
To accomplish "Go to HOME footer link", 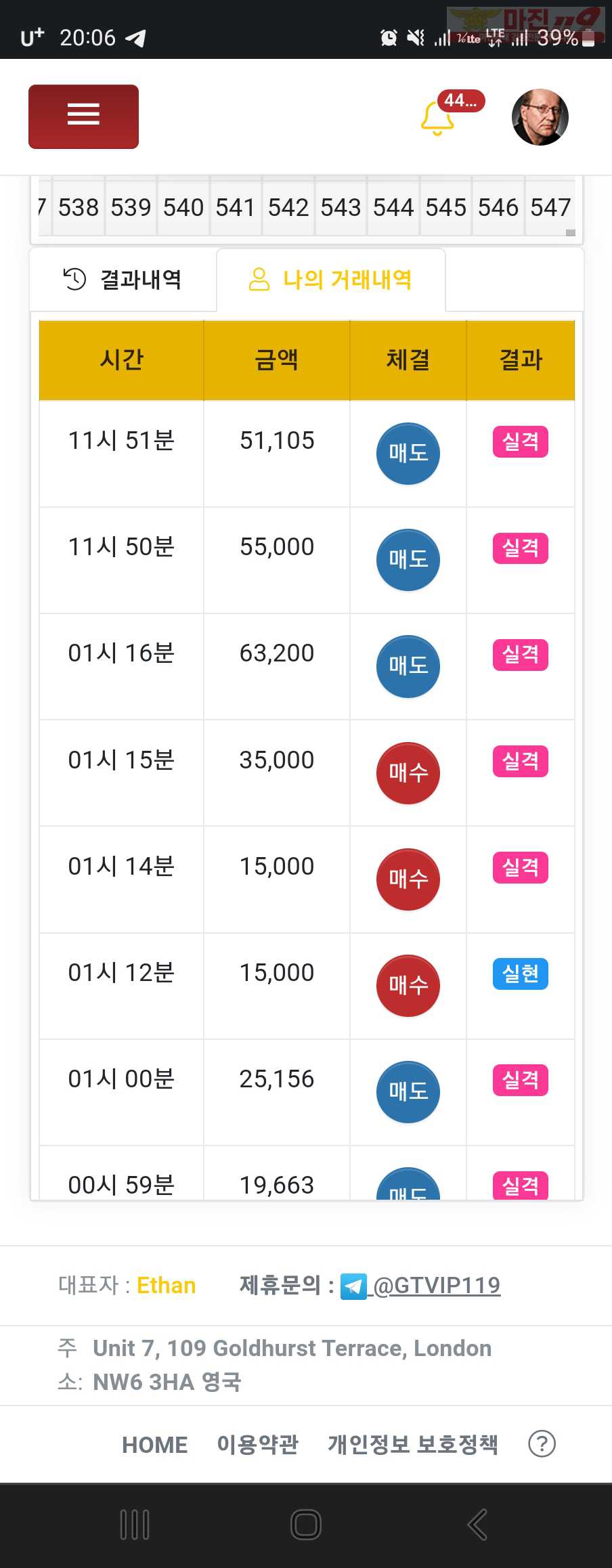I will click(154, 1445).
